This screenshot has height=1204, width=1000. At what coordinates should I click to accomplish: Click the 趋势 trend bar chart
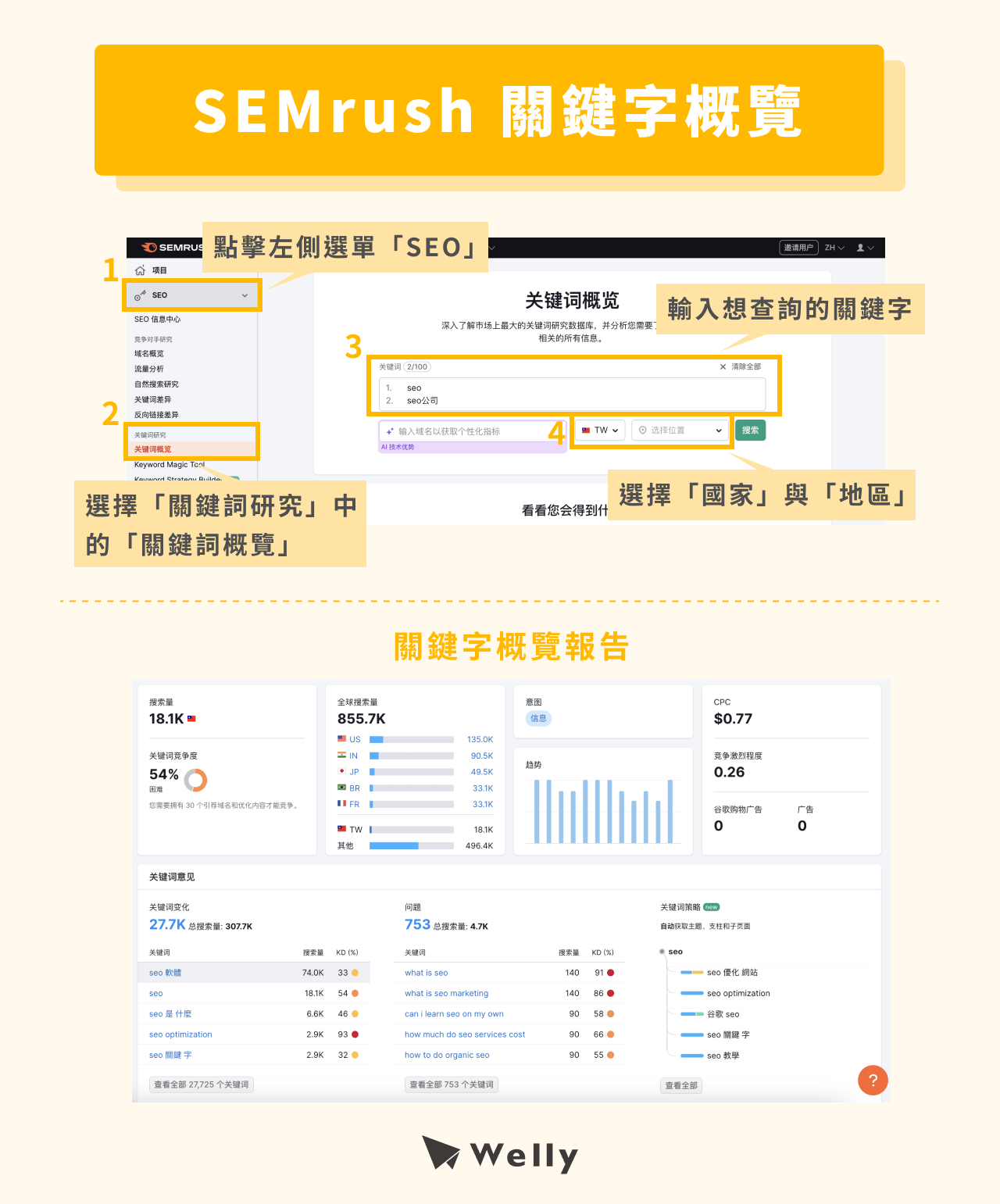(x=603, y=811)
